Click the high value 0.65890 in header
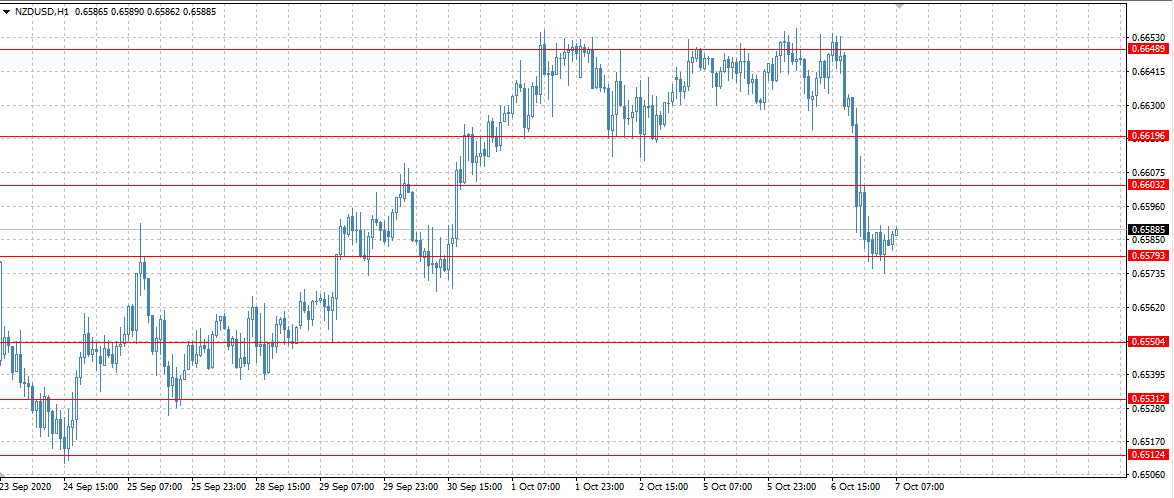This screenshot has width=1174, height=498. 125,12
